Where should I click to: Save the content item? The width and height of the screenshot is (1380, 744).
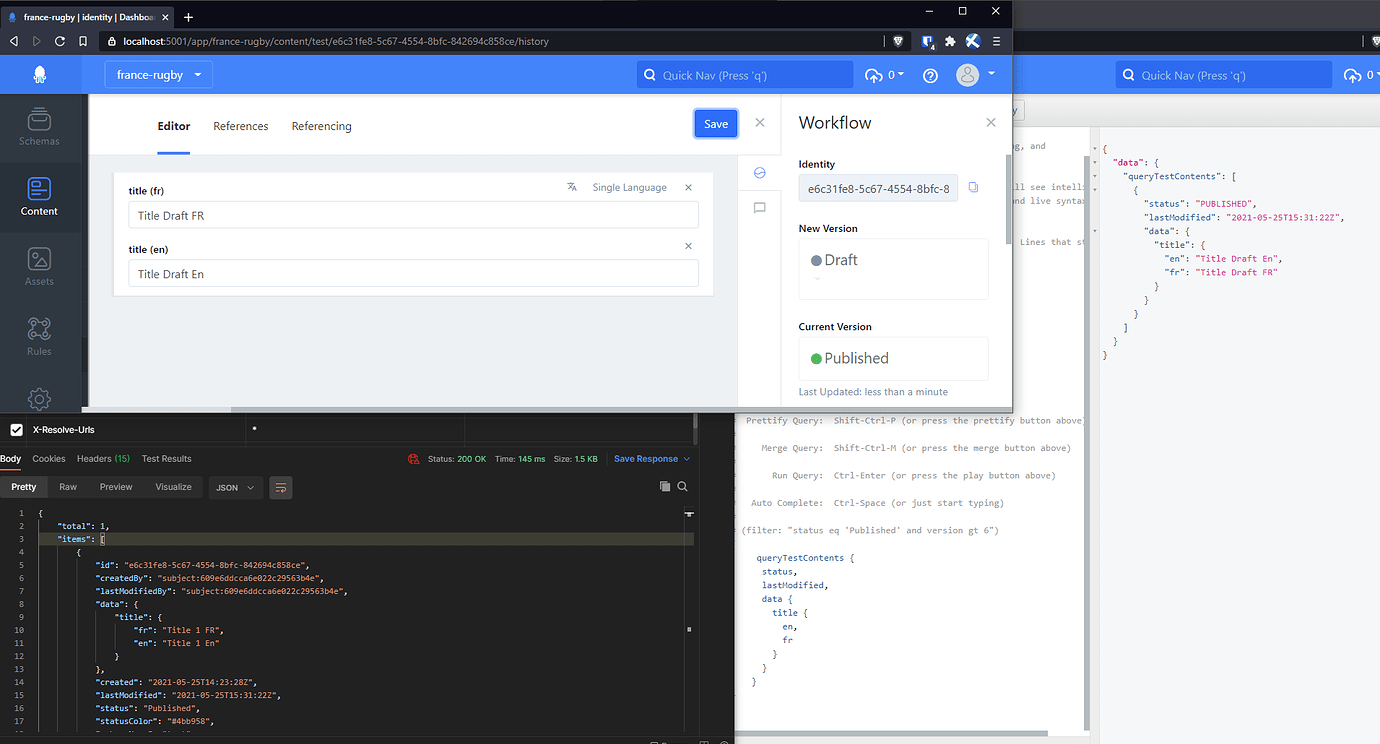click(716, 123)
